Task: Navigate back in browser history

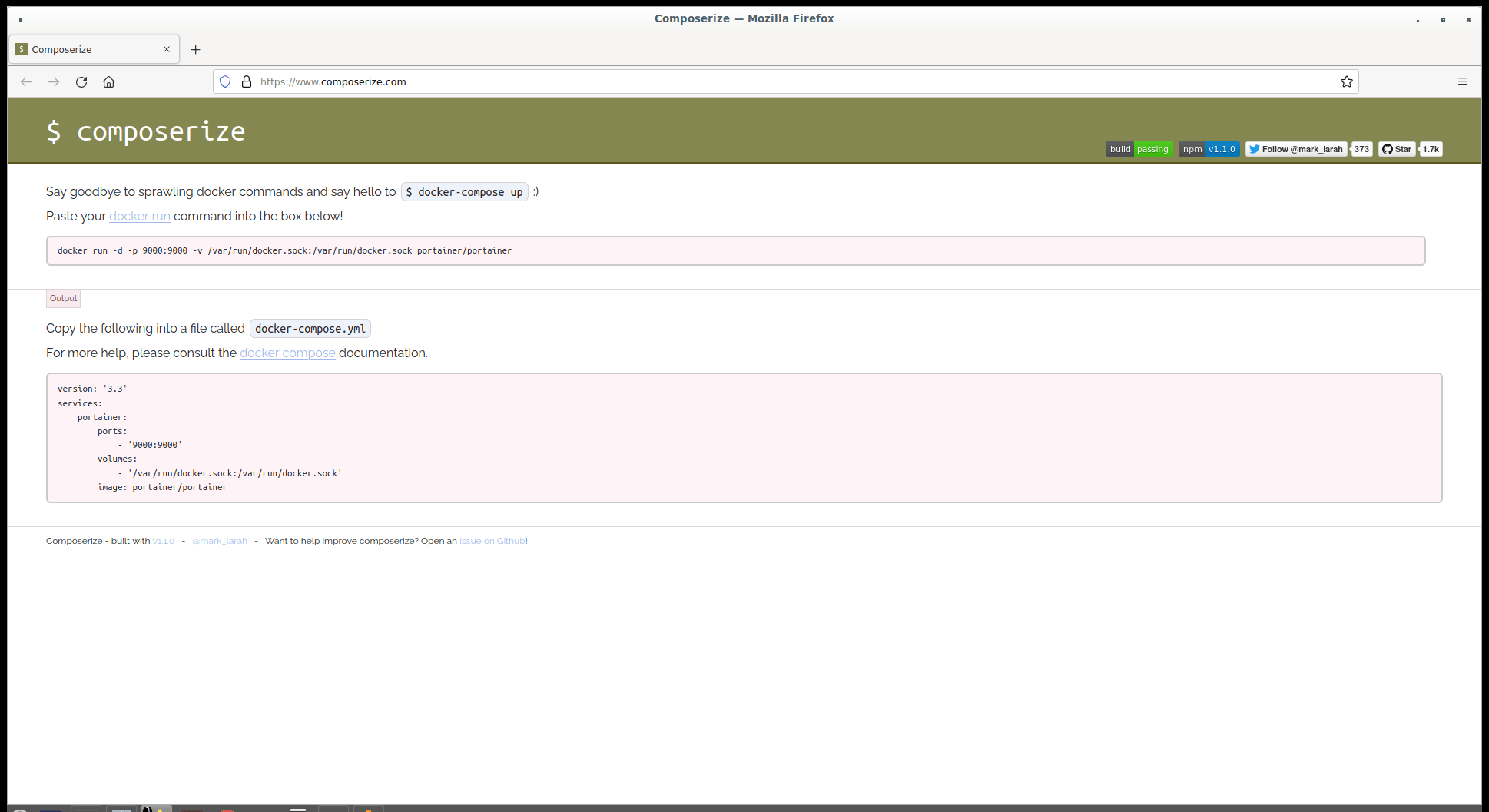Action: [26, 81]
